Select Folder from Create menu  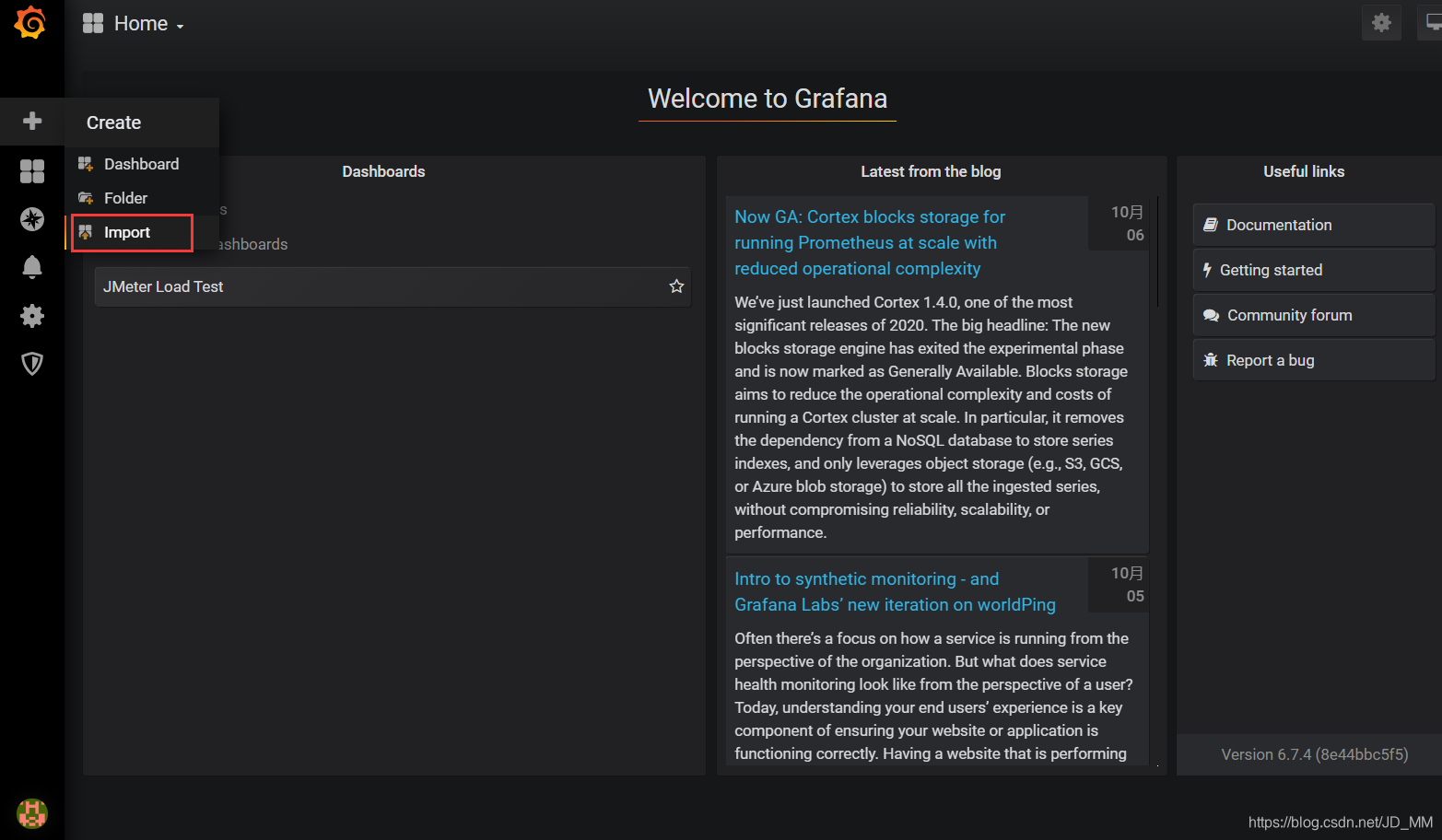click(x=142, y=198)
